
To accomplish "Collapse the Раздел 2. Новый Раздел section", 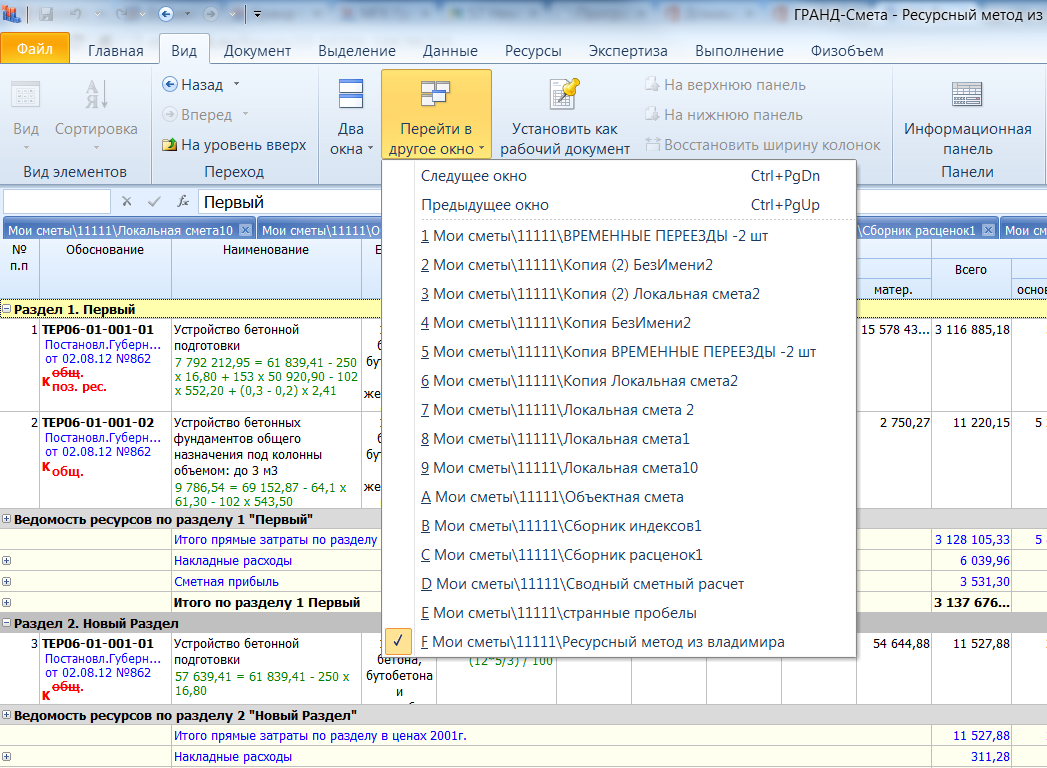I will pos(6,623).
